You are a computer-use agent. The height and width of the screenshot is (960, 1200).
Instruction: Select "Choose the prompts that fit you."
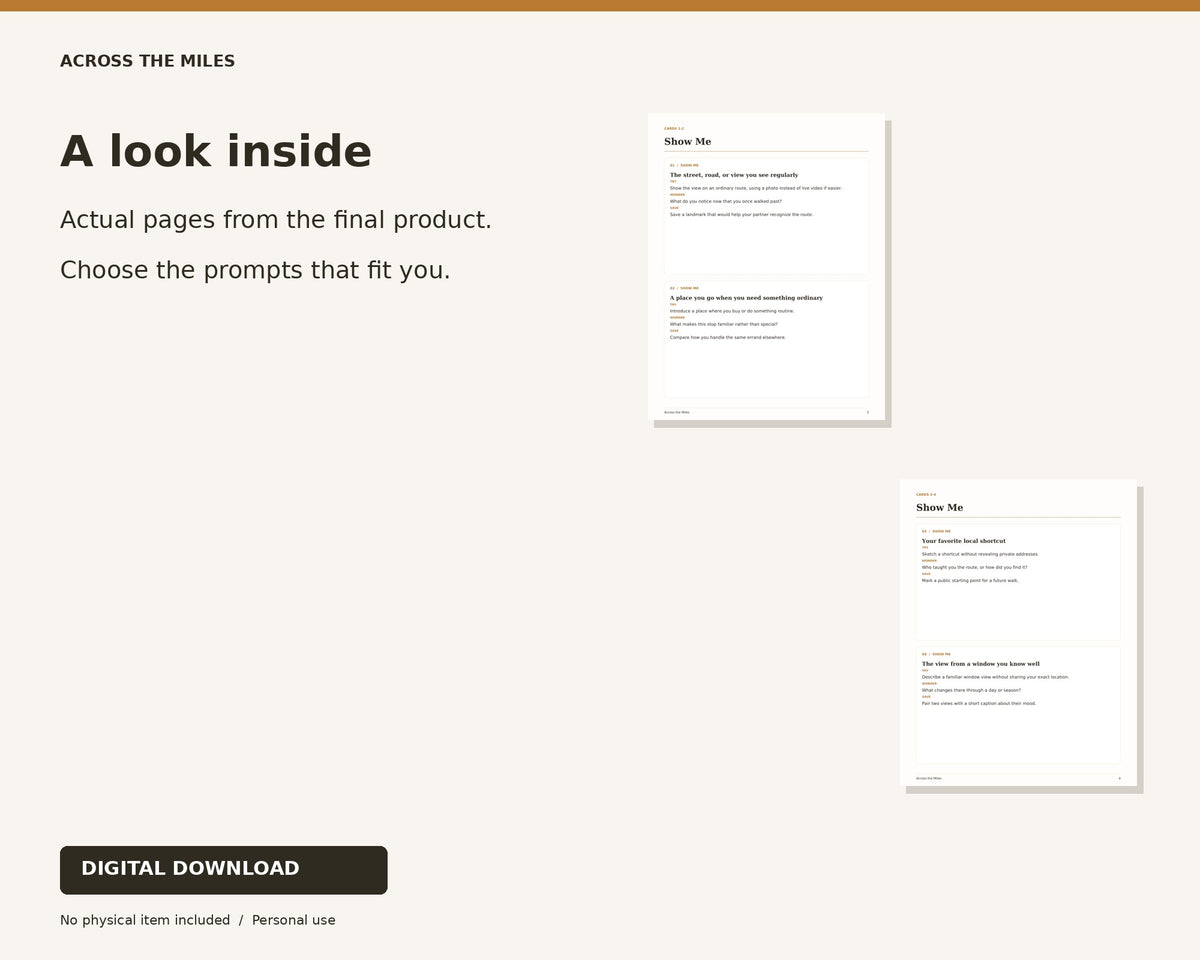255,270
